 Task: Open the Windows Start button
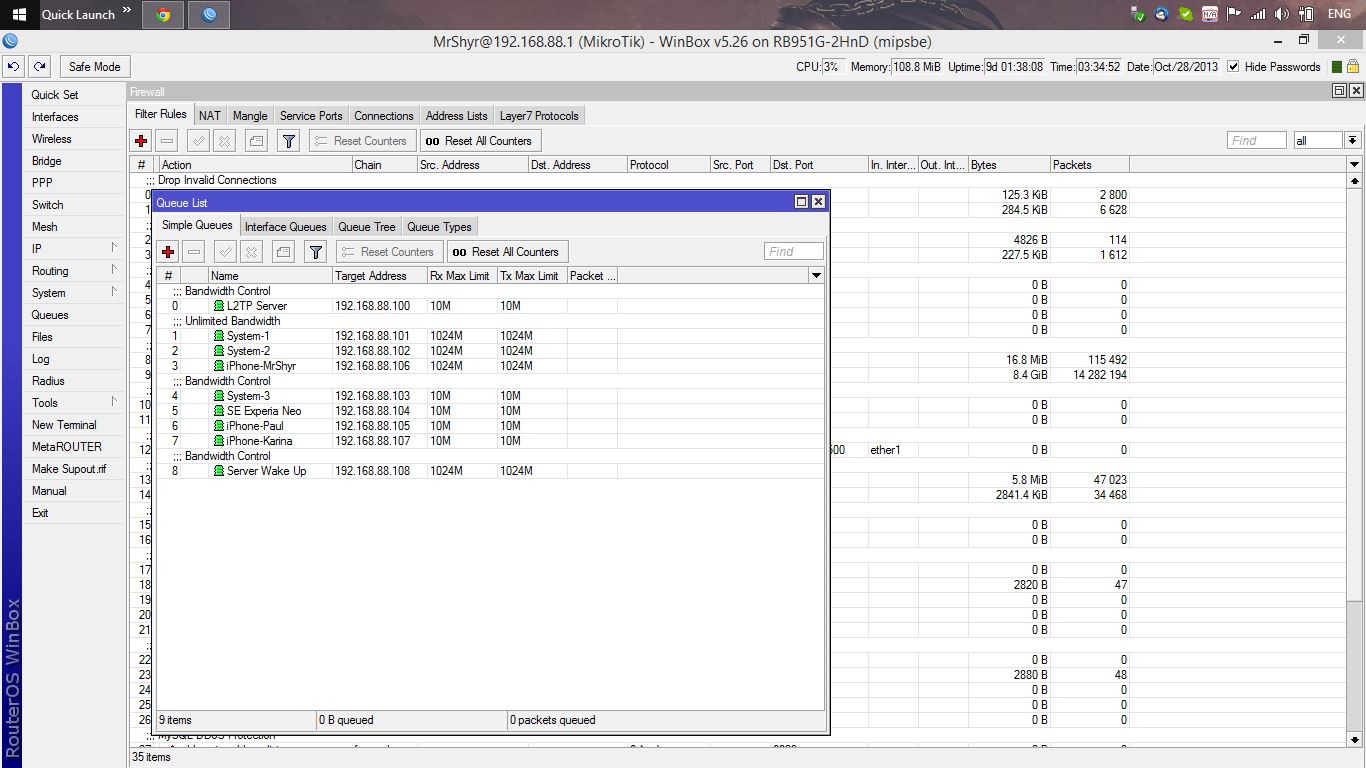point(18,14)
